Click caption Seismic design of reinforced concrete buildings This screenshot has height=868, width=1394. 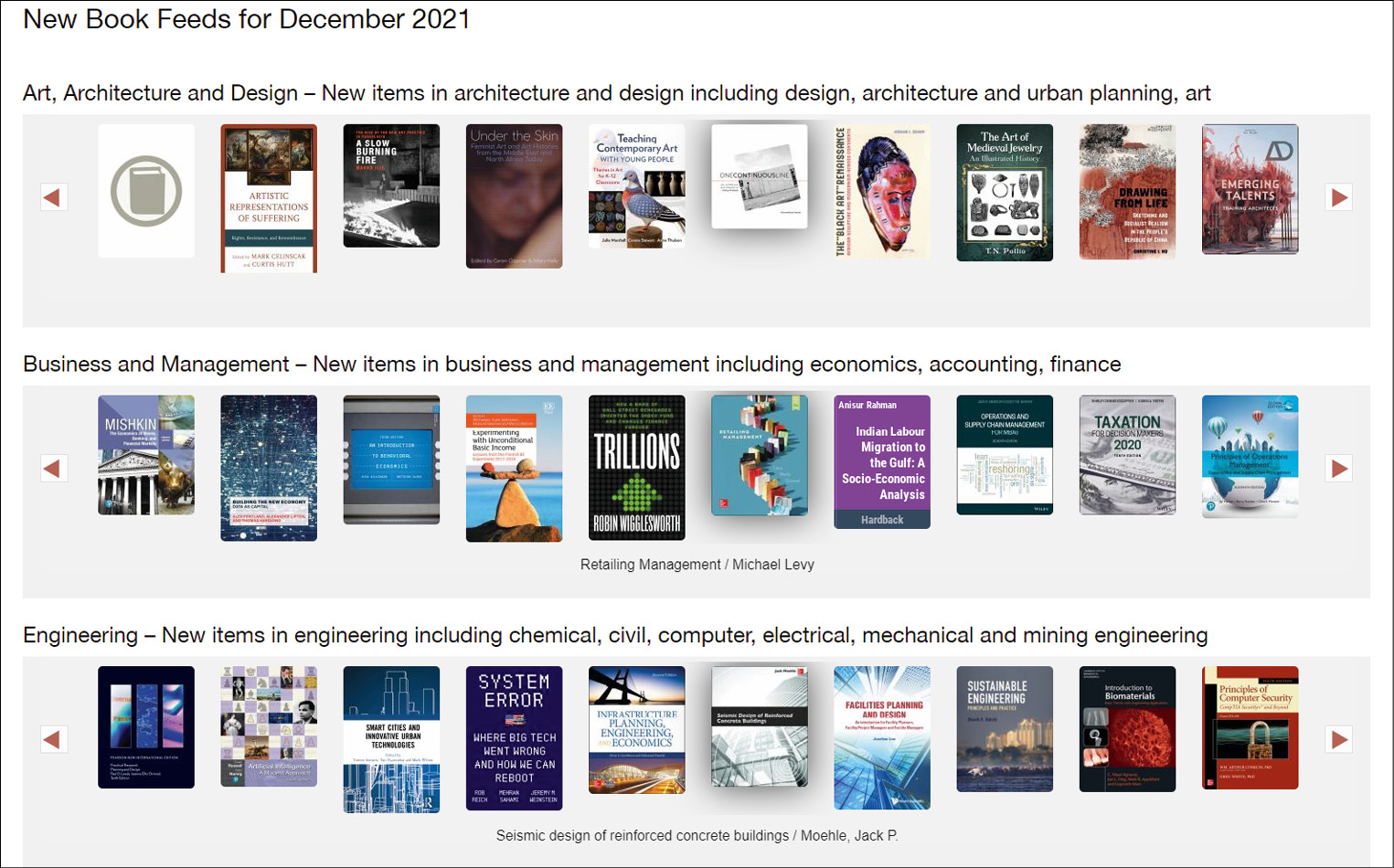tap(697, 836)
